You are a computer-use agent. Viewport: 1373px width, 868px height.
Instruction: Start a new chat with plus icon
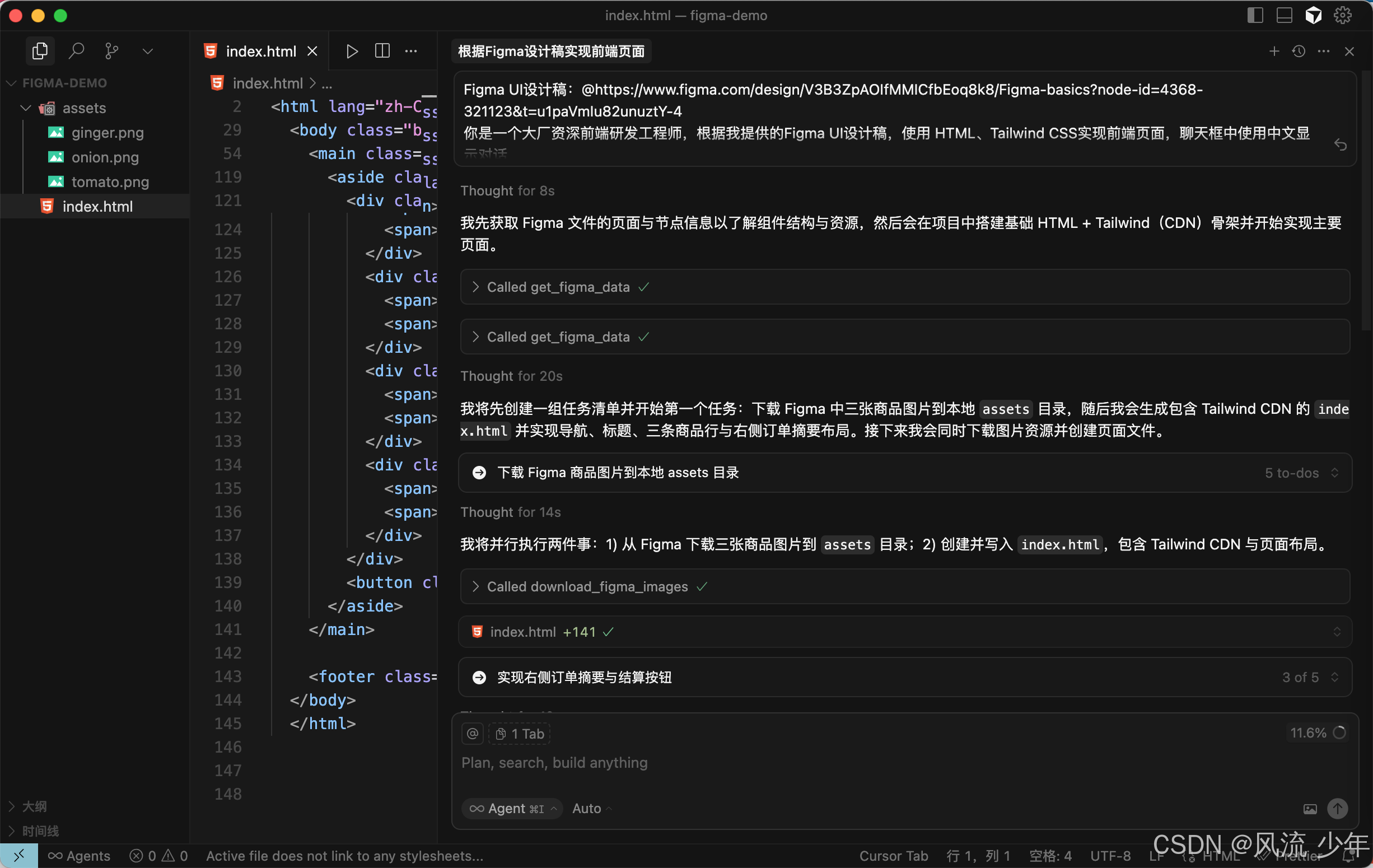pos(1274,52)
